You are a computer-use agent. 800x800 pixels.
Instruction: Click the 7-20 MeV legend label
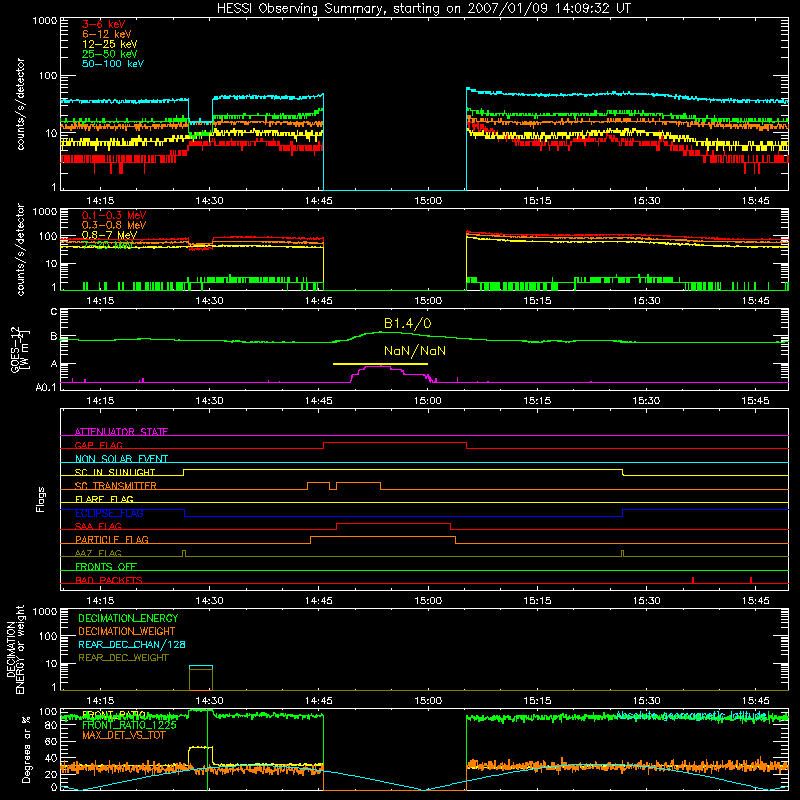click(107, 245)
